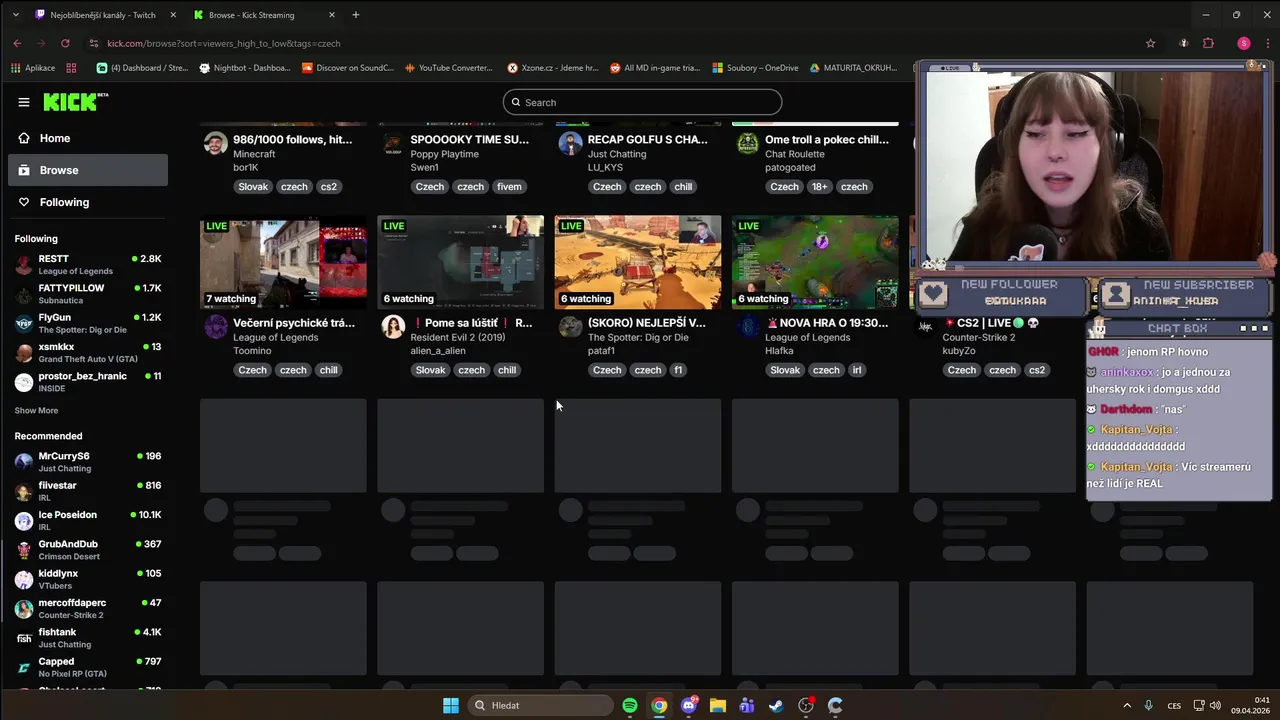The image size is (1280, 720).
Task: Click Toomino streamer avatar
Action: tap(216, 327)
